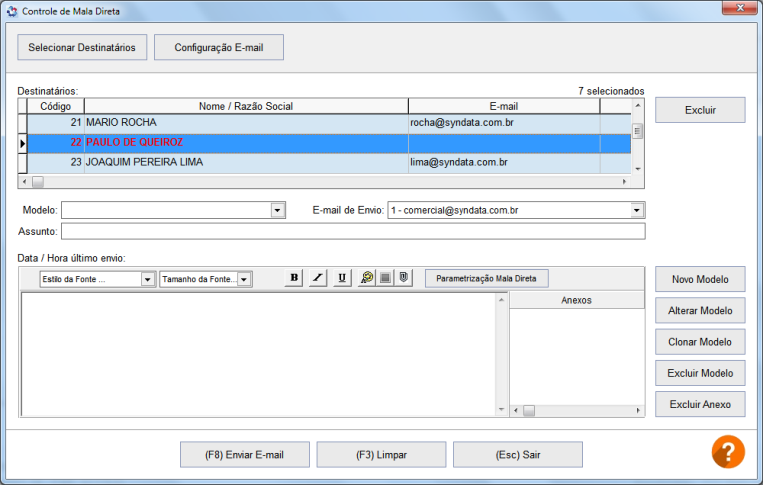Viewport: 763px width, 485px height.
Task: Click the recipients horizontal scroll right arrow
Action: point(624,181)
